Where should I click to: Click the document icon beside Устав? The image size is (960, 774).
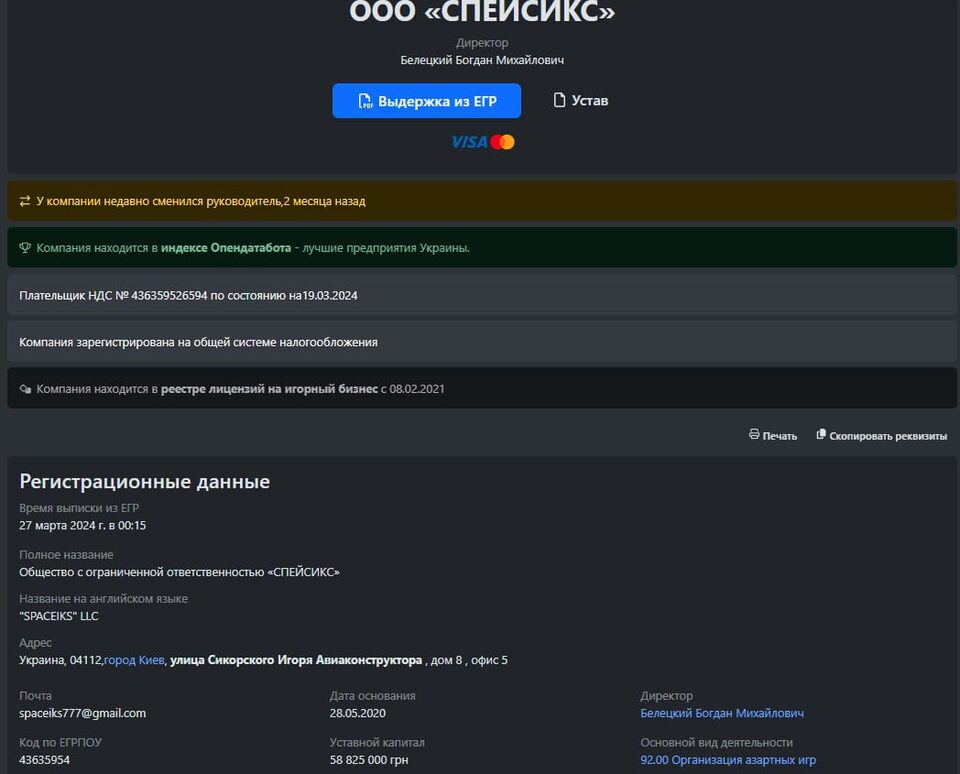[560, 100]
